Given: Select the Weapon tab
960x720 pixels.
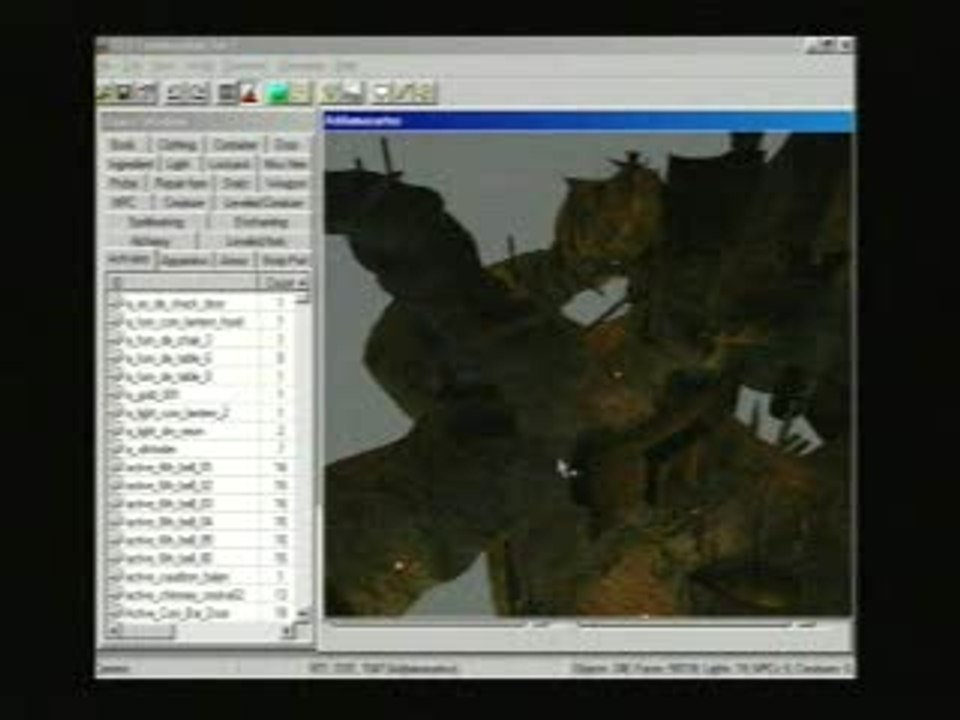Looking at the screenshot, I should click(x=285, y=183).
